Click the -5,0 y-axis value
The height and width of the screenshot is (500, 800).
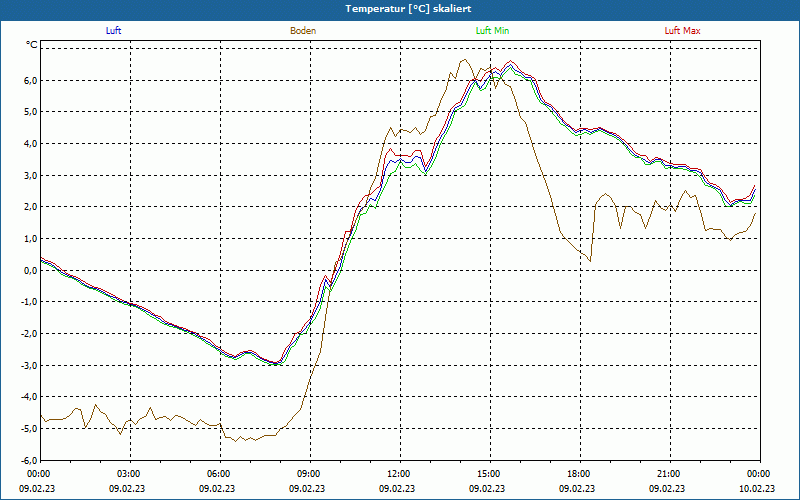point(28,428)
